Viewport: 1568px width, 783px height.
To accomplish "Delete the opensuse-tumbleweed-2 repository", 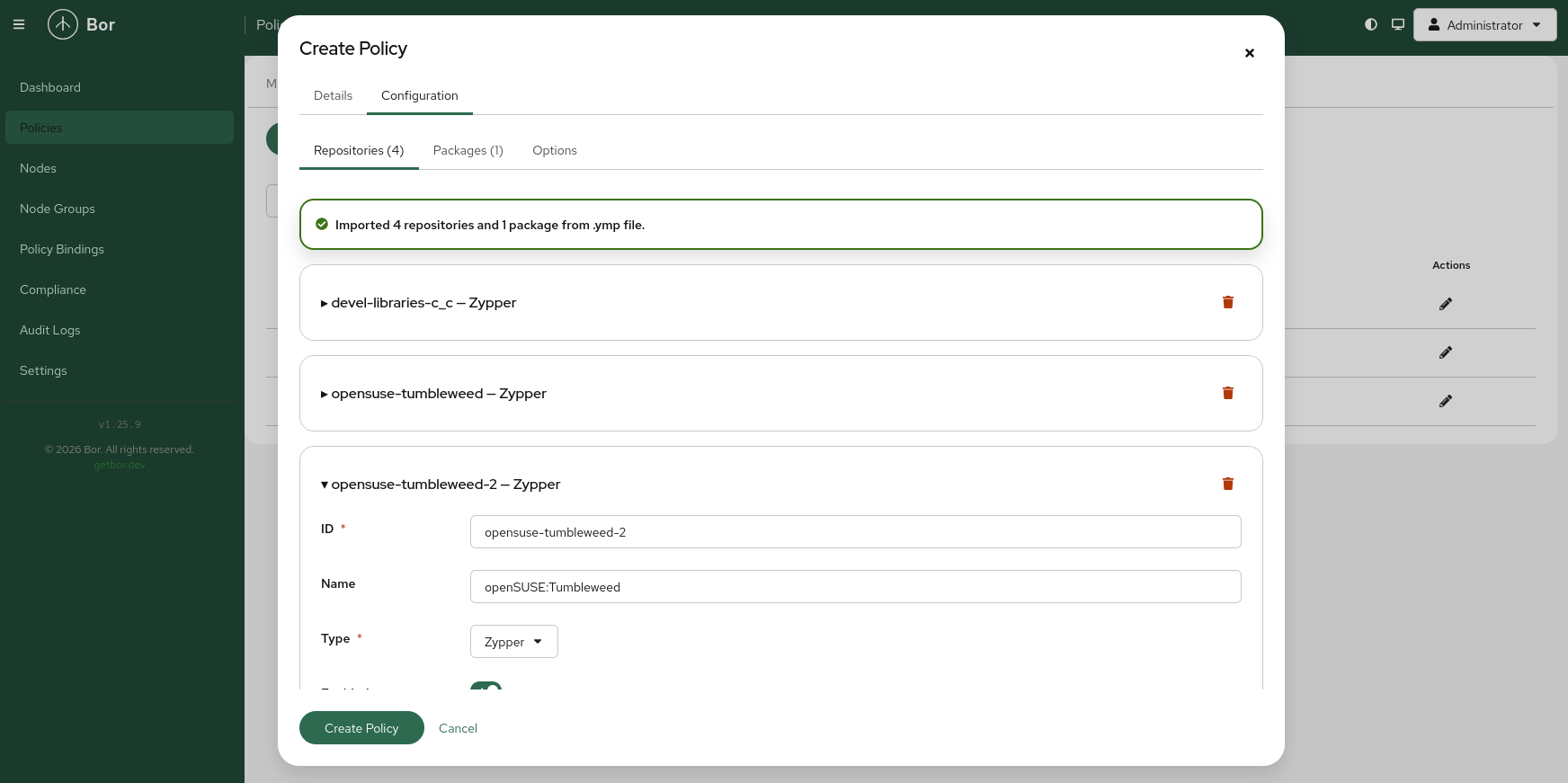I will tap(1228, 484).
